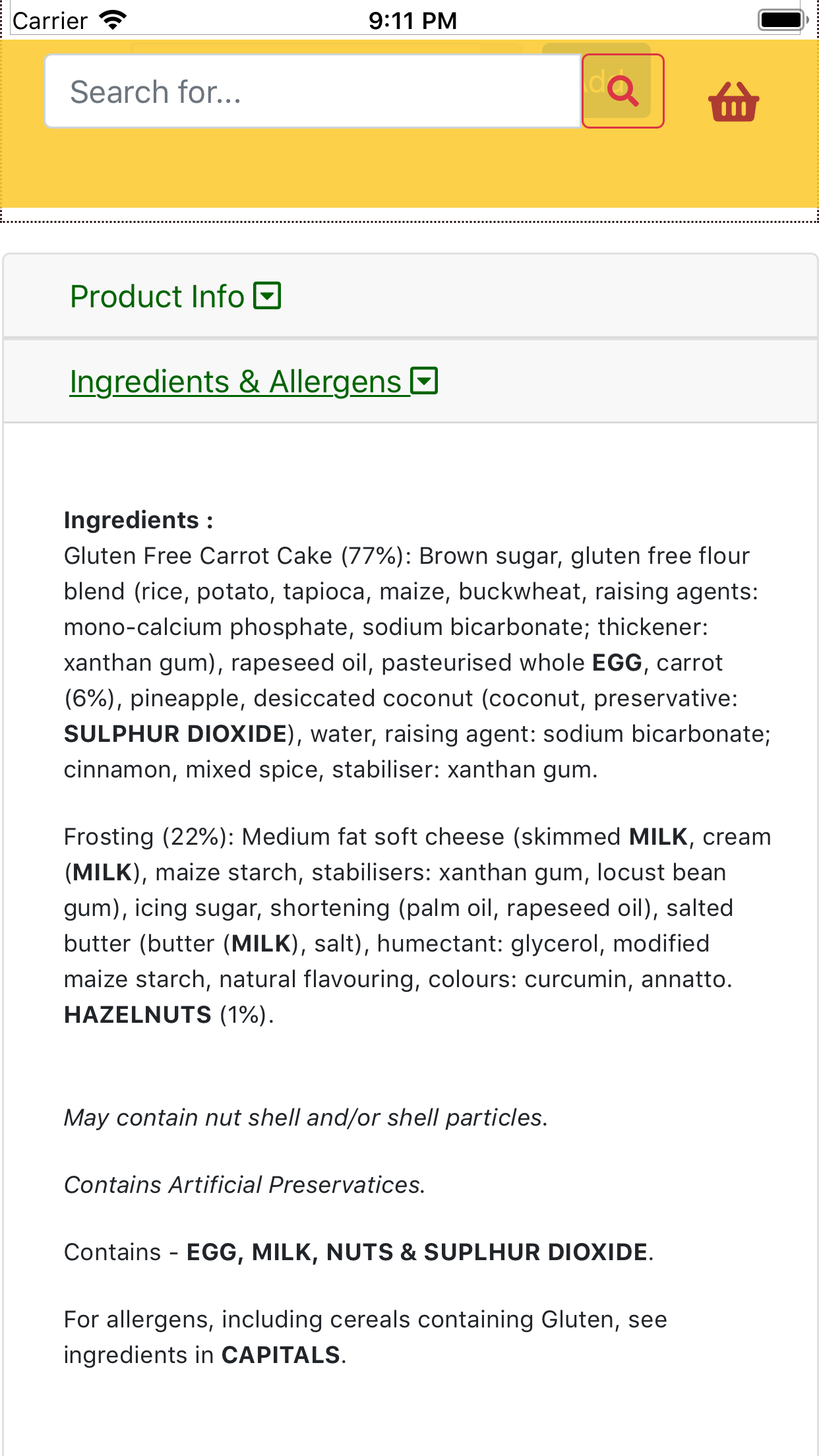Click the bold SULPHUR DIOXIDE ingredient text
The image size is (819, 1456).
175,734
